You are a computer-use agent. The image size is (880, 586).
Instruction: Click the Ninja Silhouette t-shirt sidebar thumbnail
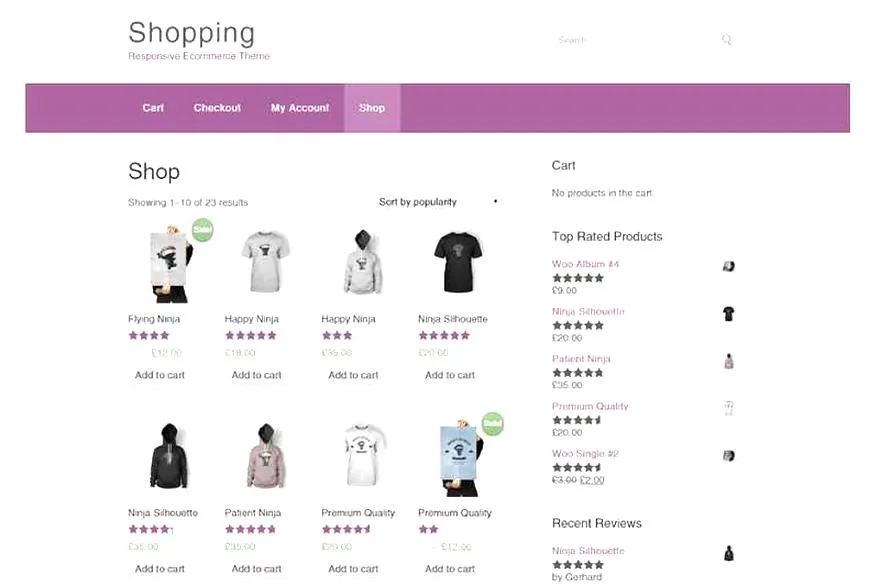click(x=729, y=313)
